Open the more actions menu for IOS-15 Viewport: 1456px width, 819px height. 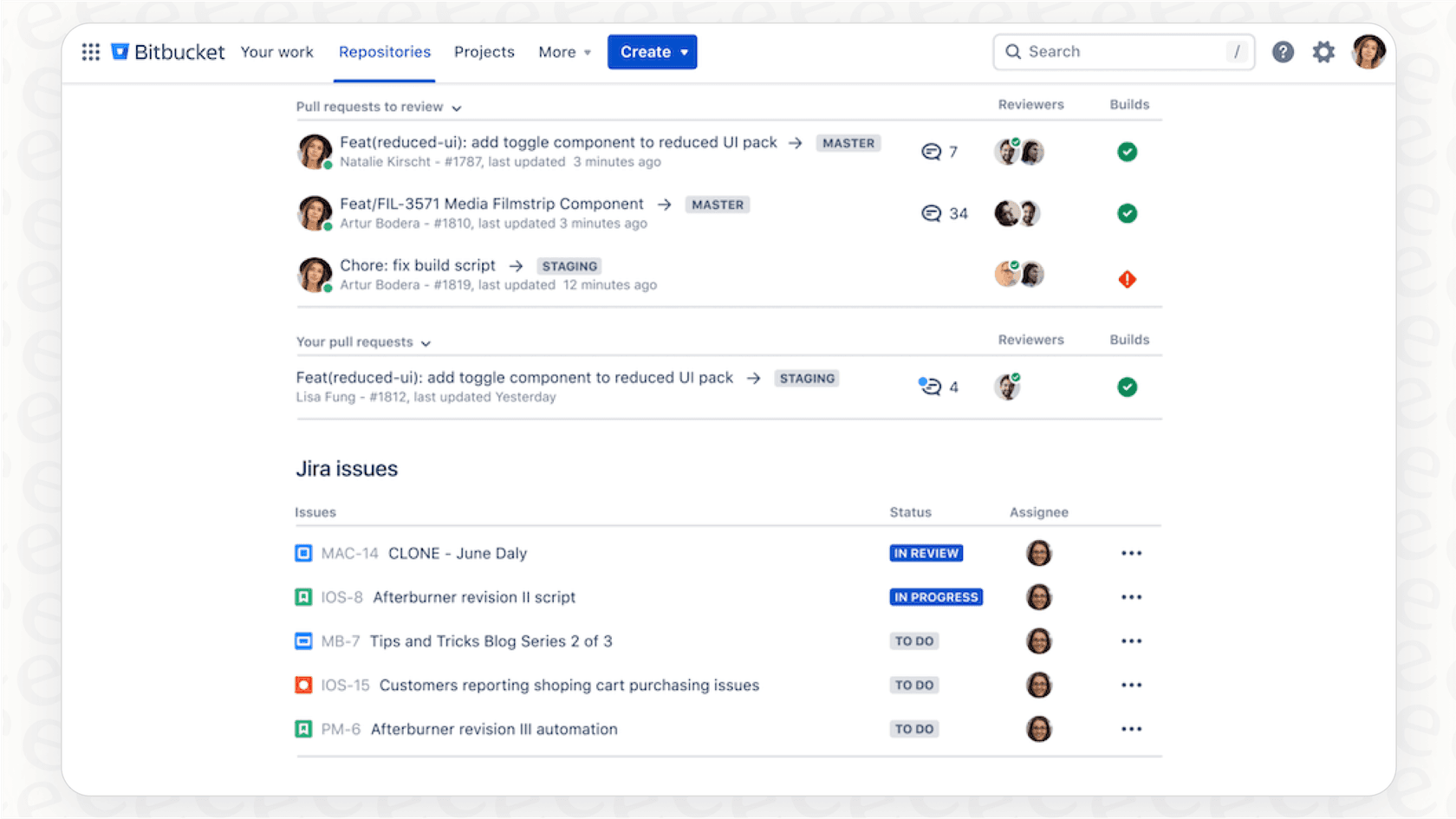coord(1131,685)
